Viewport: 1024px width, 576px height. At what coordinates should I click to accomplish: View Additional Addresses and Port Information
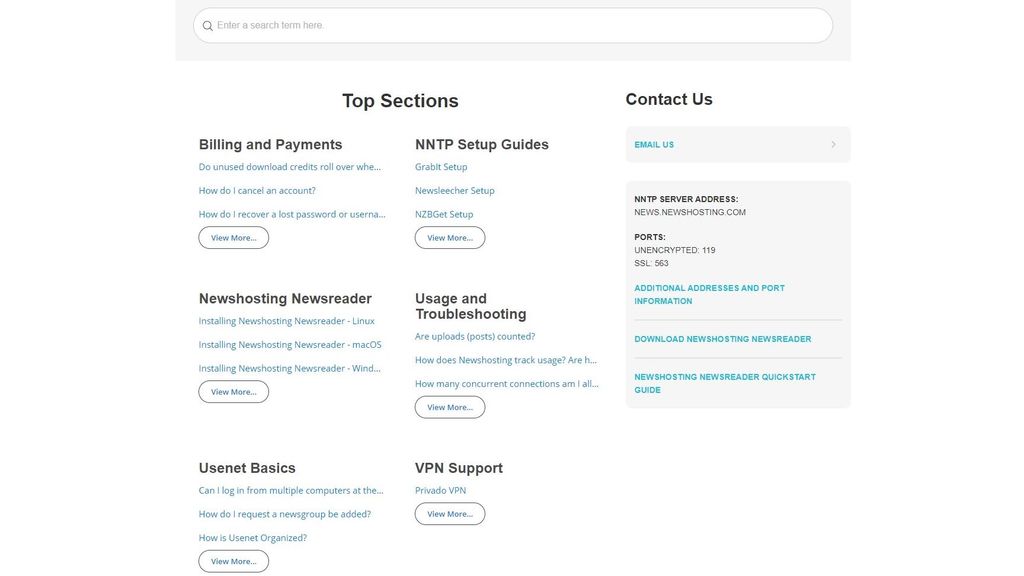pos(708,293)
